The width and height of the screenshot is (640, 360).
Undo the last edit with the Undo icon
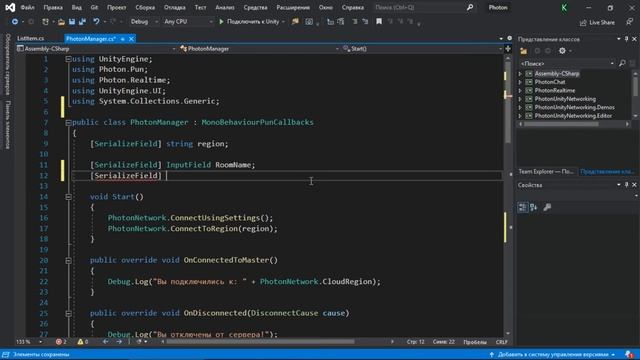point(96,22)
